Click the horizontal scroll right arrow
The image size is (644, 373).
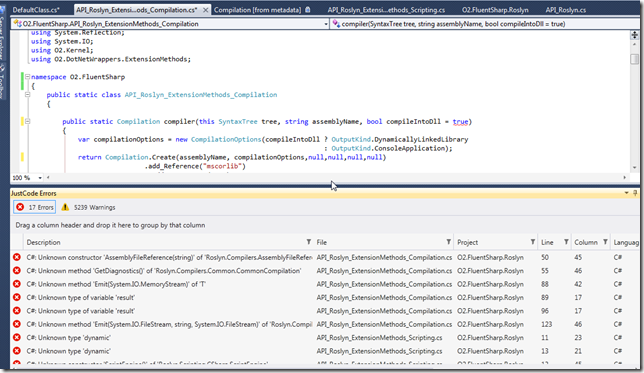tap(625, 177)
